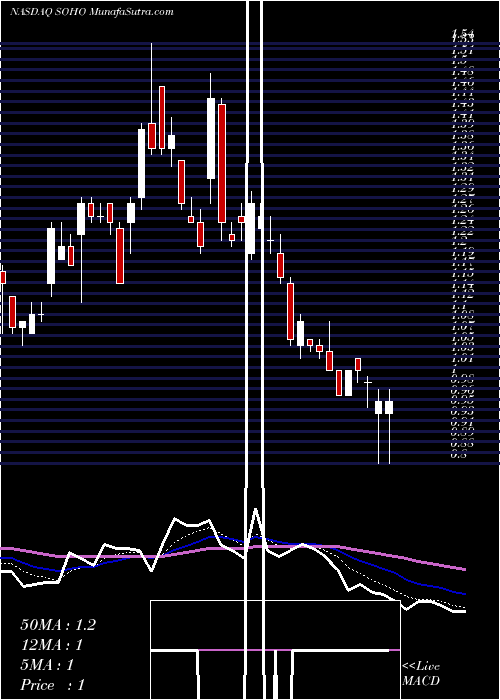Viewport: 500px width, 700px height.
Task: Click the 5MA : 1 label
Action: pos(46,665)
